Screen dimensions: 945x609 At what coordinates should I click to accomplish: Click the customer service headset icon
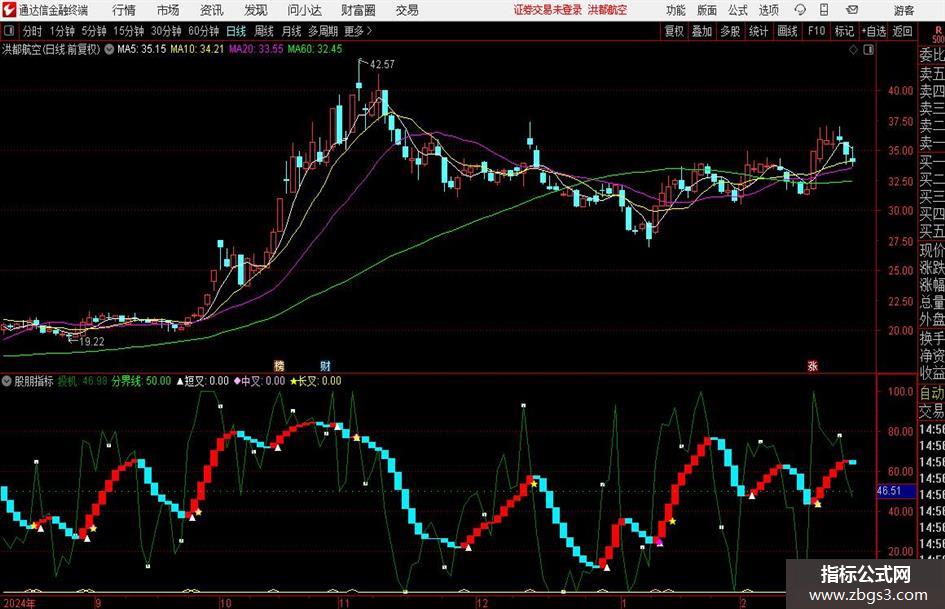point(800,10)
